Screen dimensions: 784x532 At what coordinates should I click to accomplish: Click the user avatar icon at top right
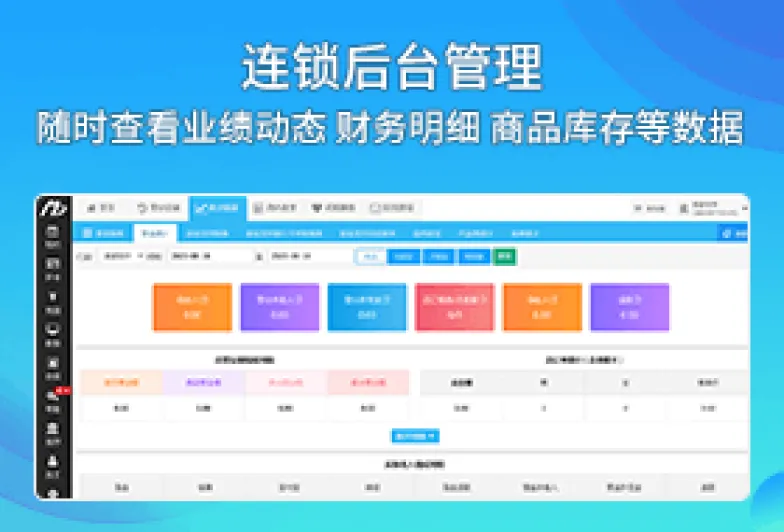click(x=684, y=208)
